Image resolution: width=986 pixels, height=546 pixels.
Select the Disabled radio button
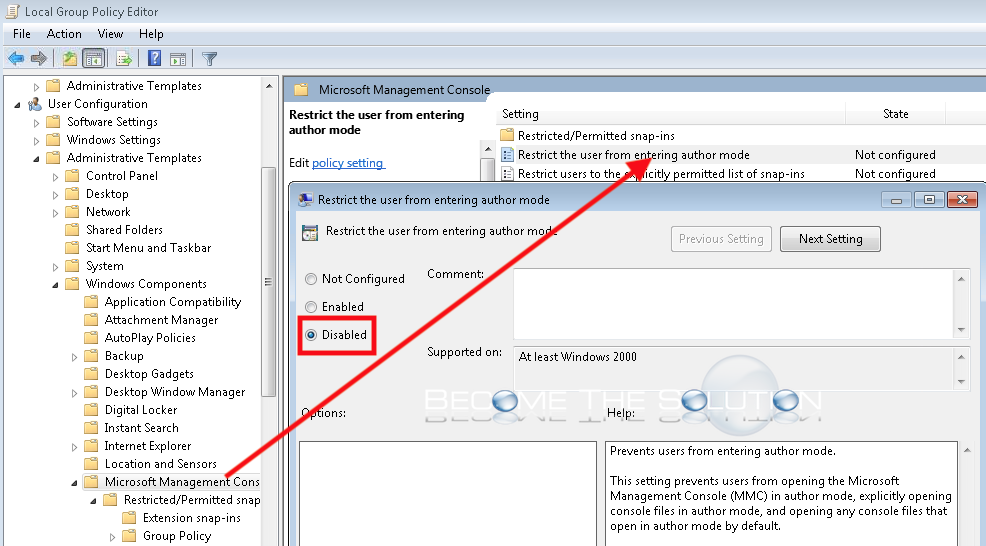(311, 335)
